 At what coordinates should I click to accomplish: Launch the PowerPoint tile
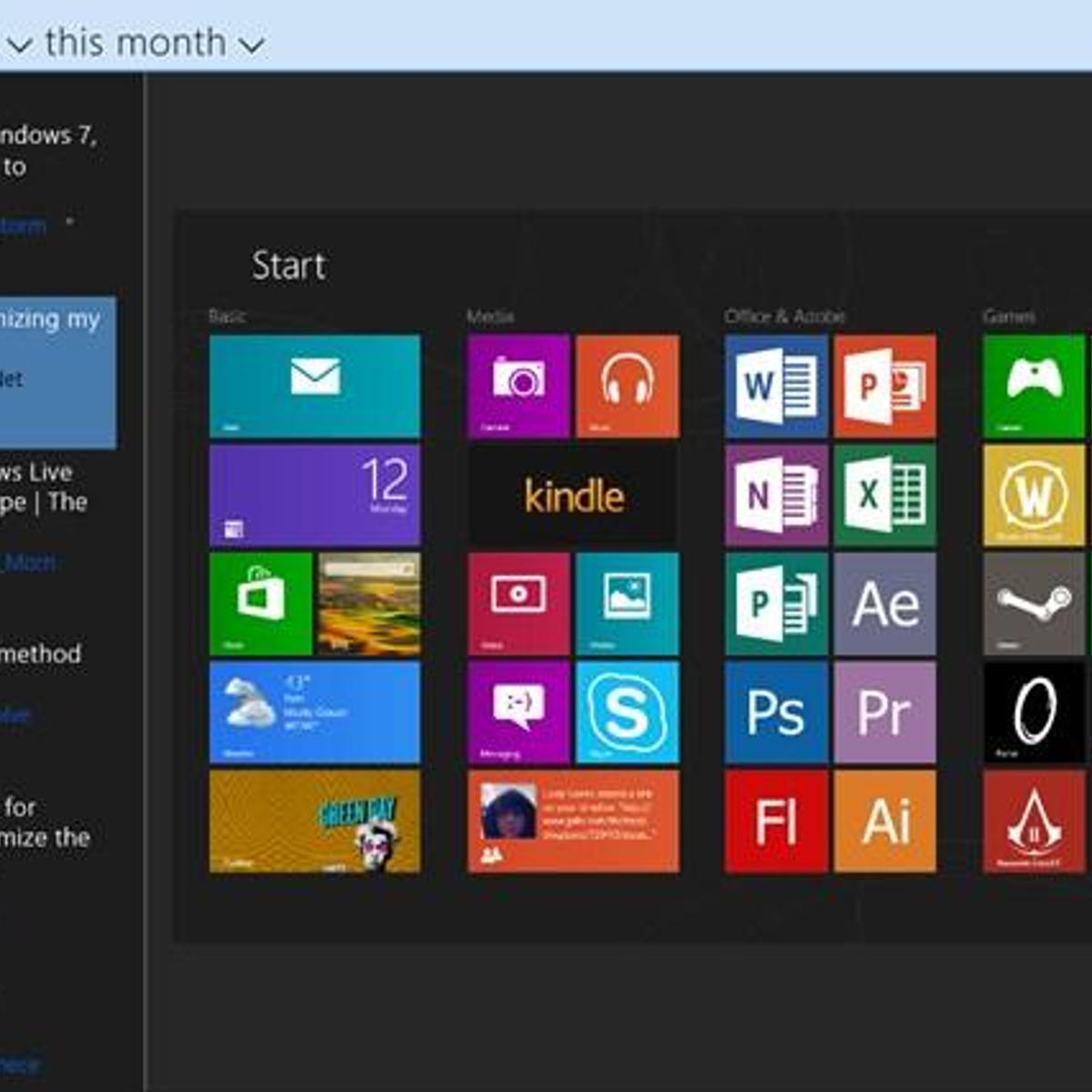pyautogui.click(x=885, y=386)
